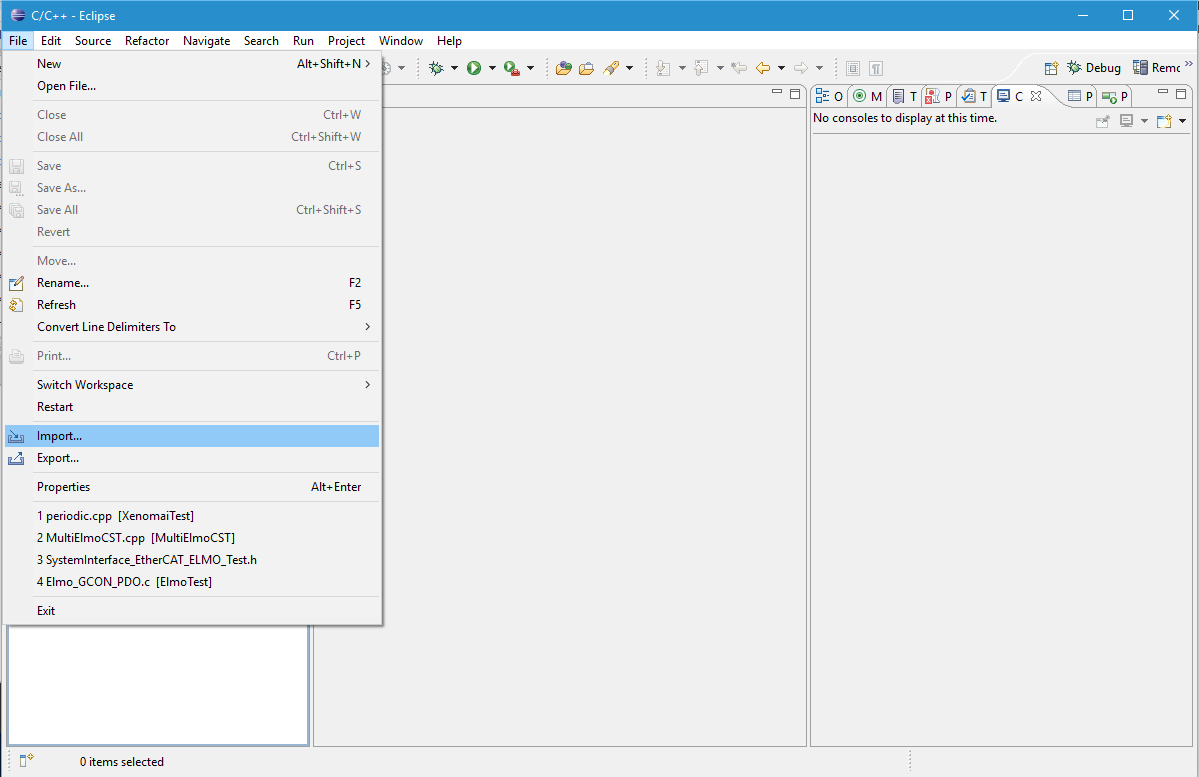Switch to the Remote perspective button

[x=1156, y=68]
